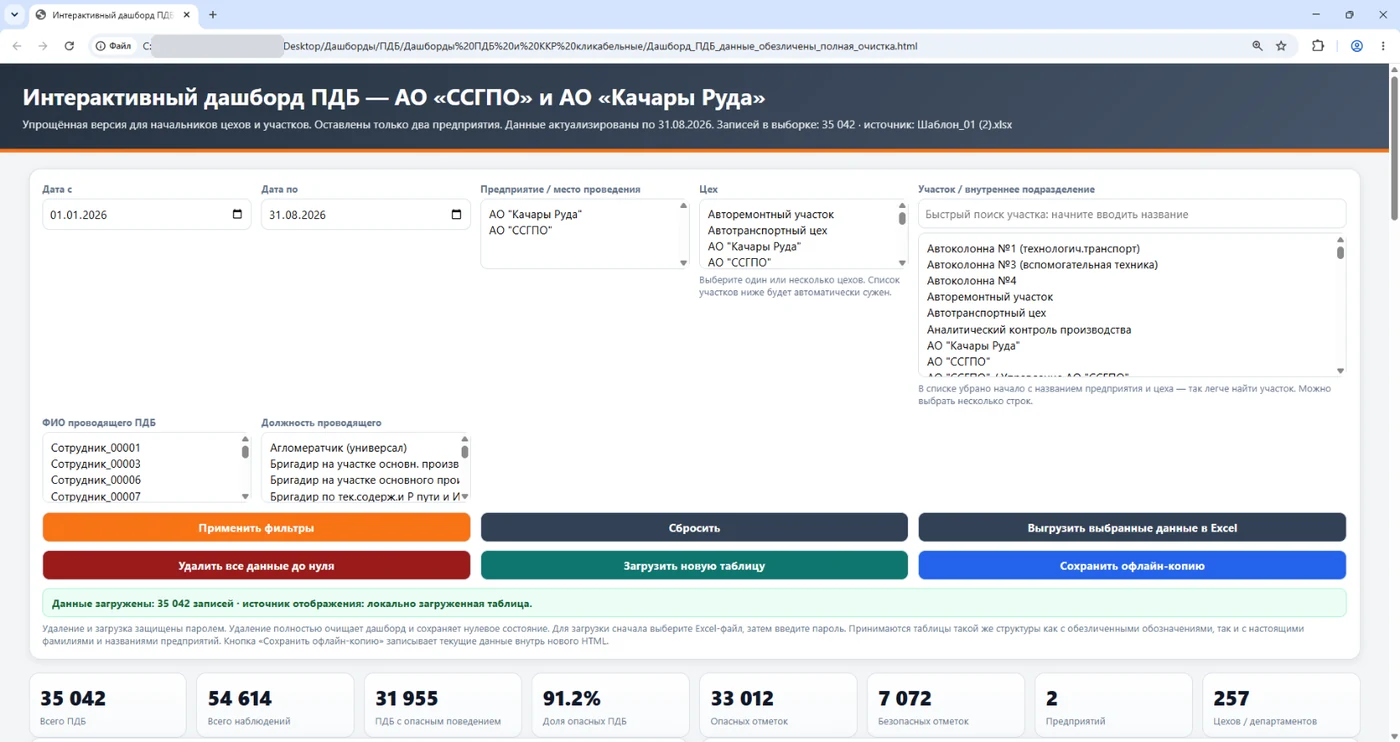Open the browser three-dot menu
The image size is (1400, 742).
1383,46
